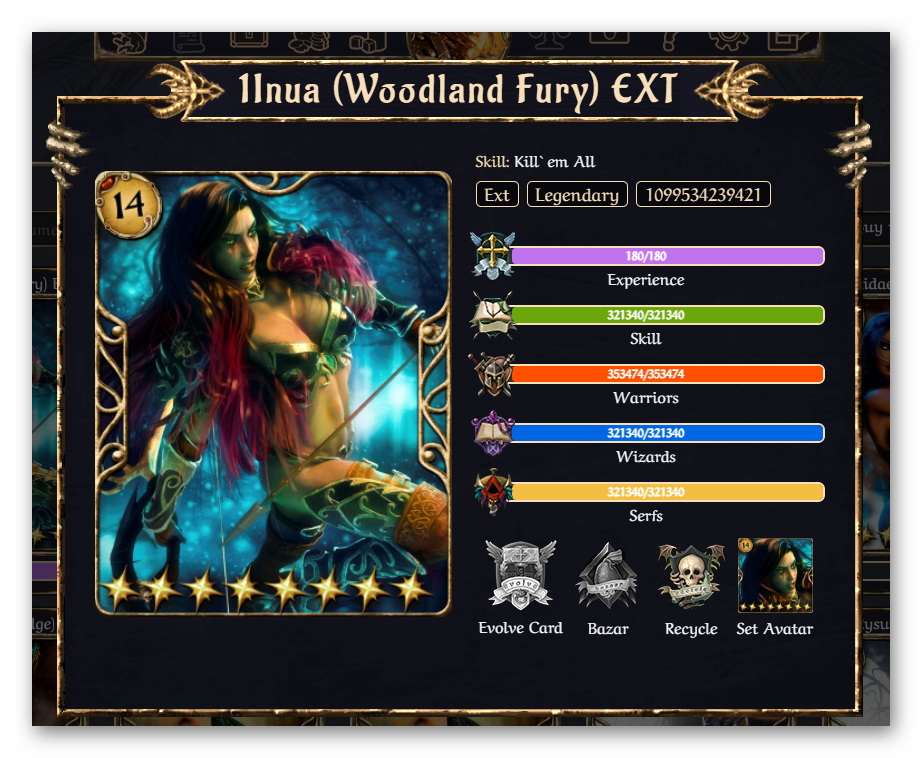922x758 pixels.
Task: Click the Skill scroll icon
Action: pos(493,315)
